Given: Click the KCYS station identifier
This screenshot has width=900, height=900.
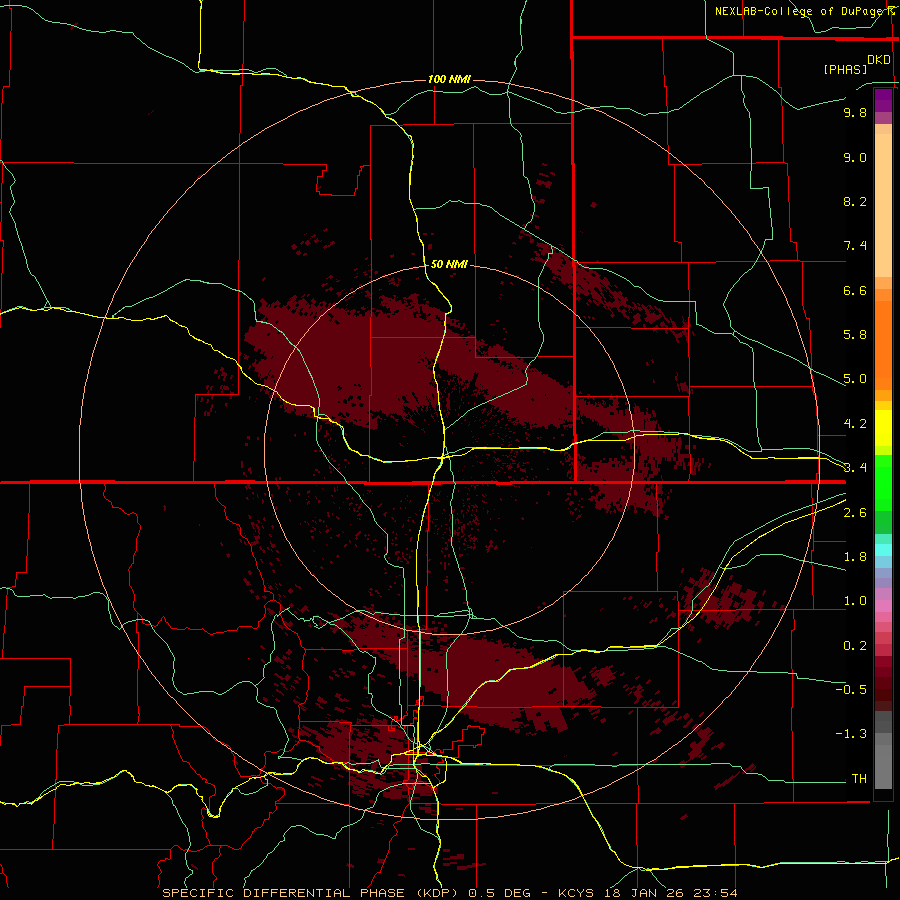Looking at the screenshot, I should click(577, 893).
